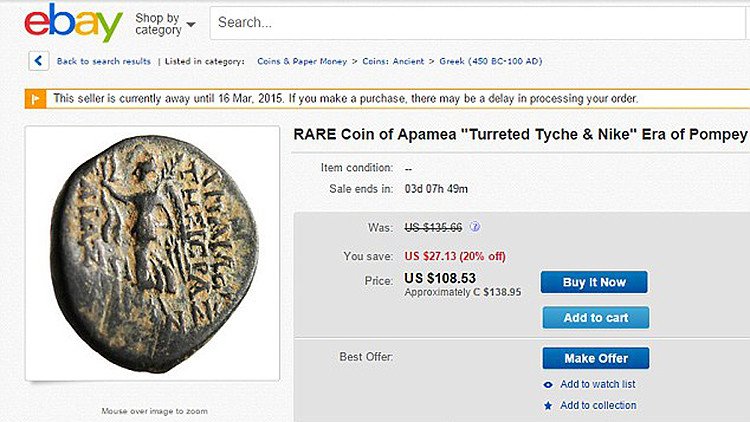
Task: Expand the Shop by category dropdown
Action: (165, 23)
